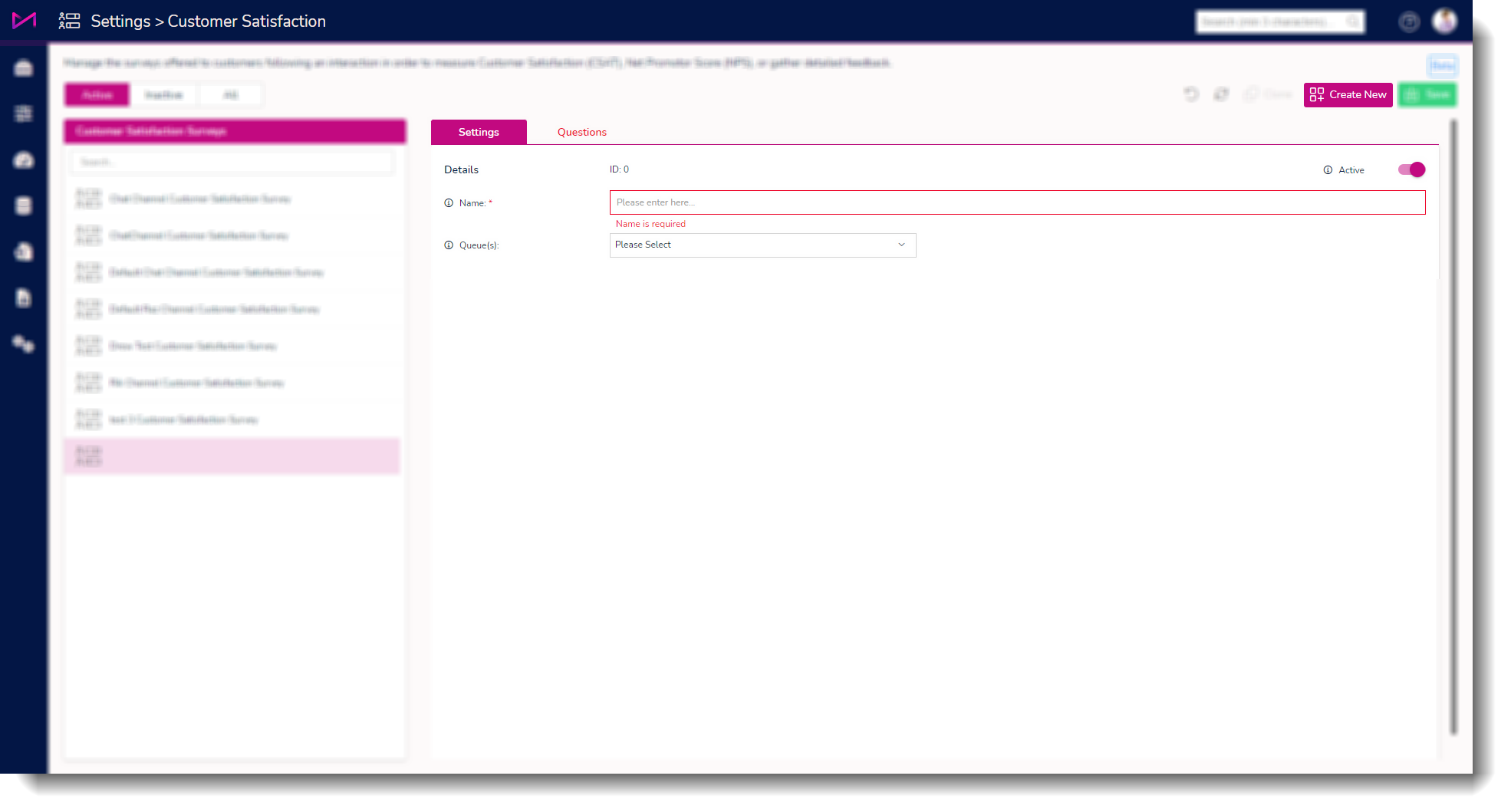Click the refresh icon in the toolbar
Viewport: 1511px width, 812px height.
(x=1221, y=94)
